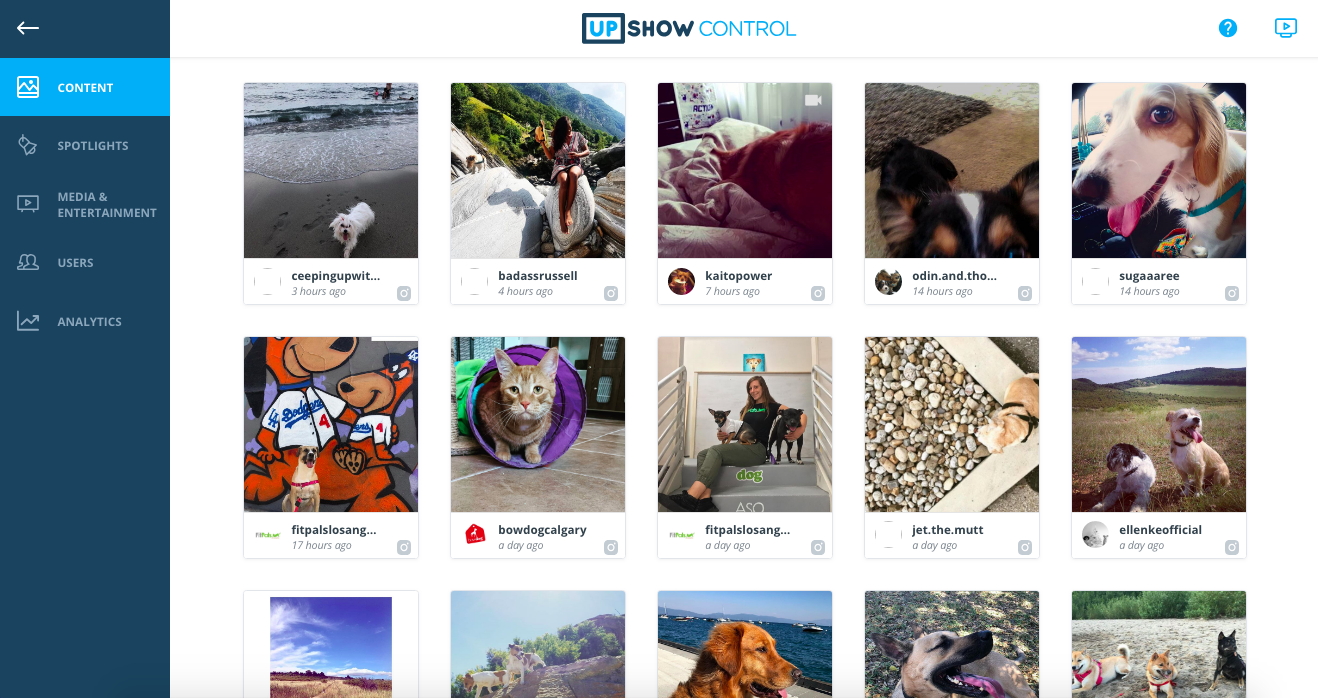Screen dimensions: 1318x698
Task: Click bowdogcalgary red avatar icon
Action: point(475,535)
